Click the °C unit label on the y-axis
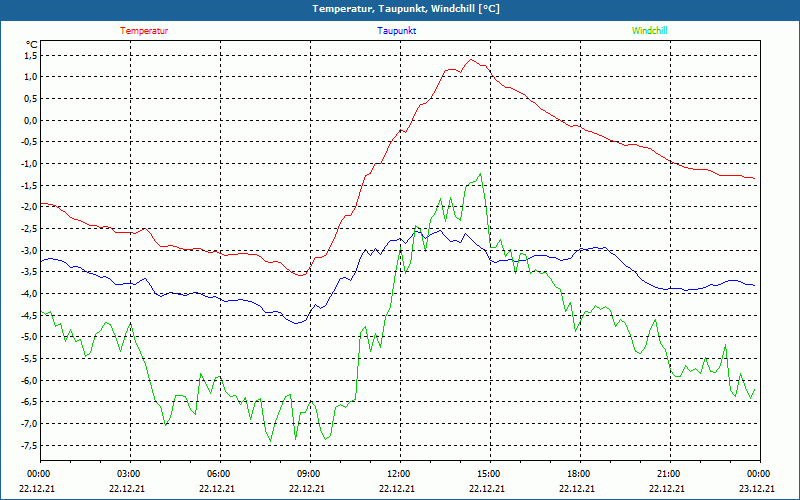This screenshot has width=800, height=500. coord(32,44)
